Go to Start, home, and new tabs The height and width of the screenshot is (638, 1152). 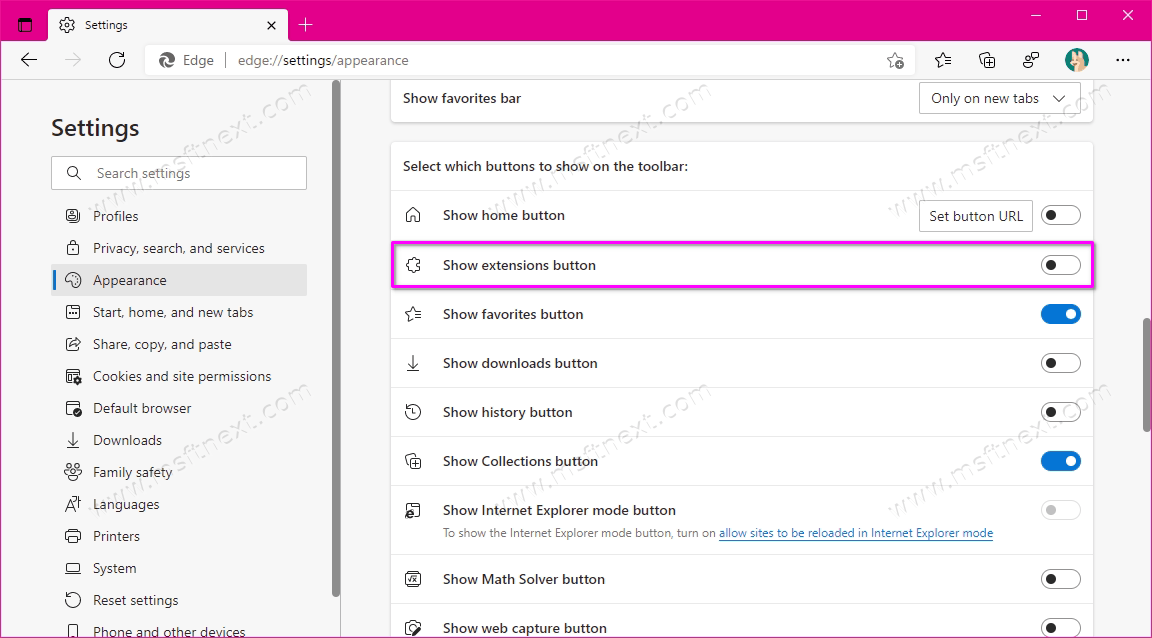172,312
